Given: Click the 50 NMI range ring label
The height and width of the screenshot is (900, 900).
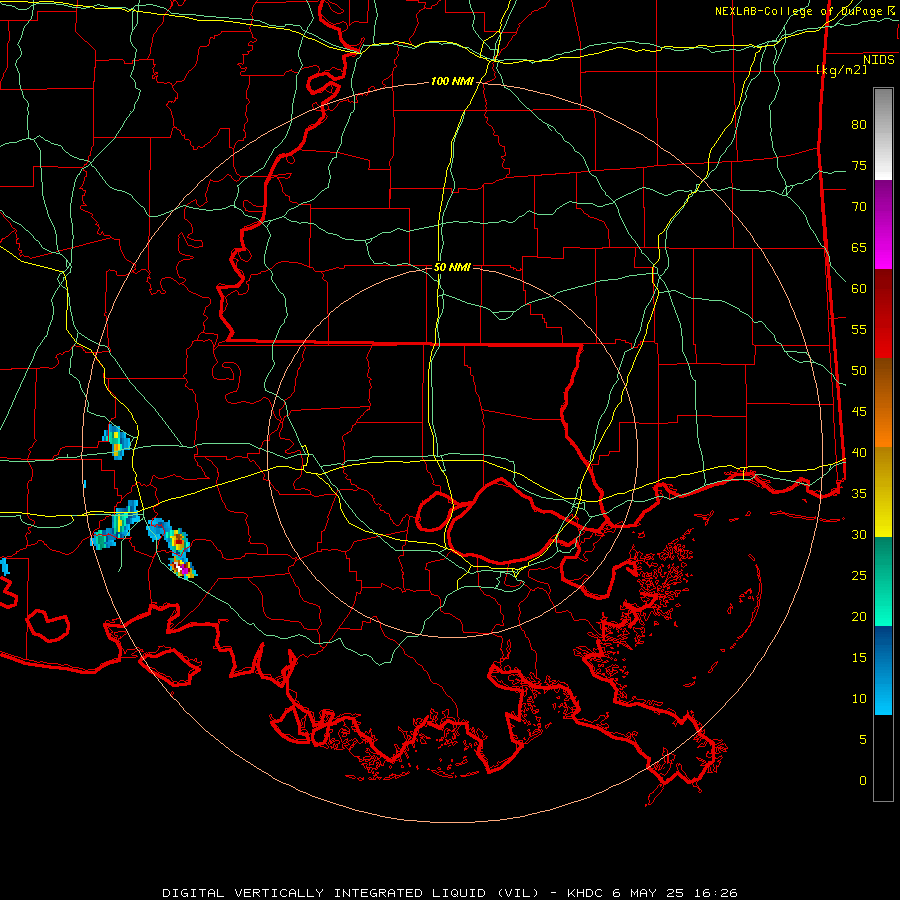Looking at the screenshot, I should click(452, 267).
